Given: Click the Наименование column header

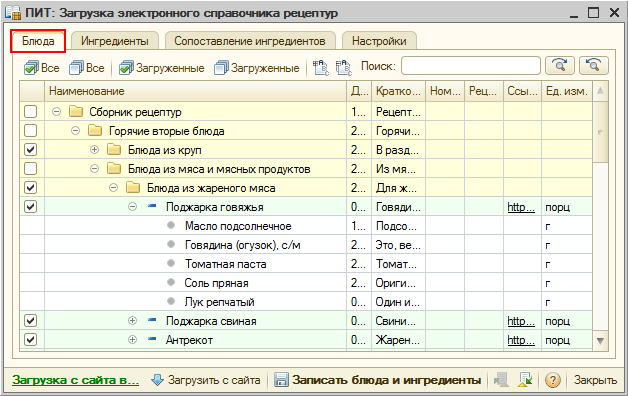Looking at the screenshot, I should (x=195, y=91).
